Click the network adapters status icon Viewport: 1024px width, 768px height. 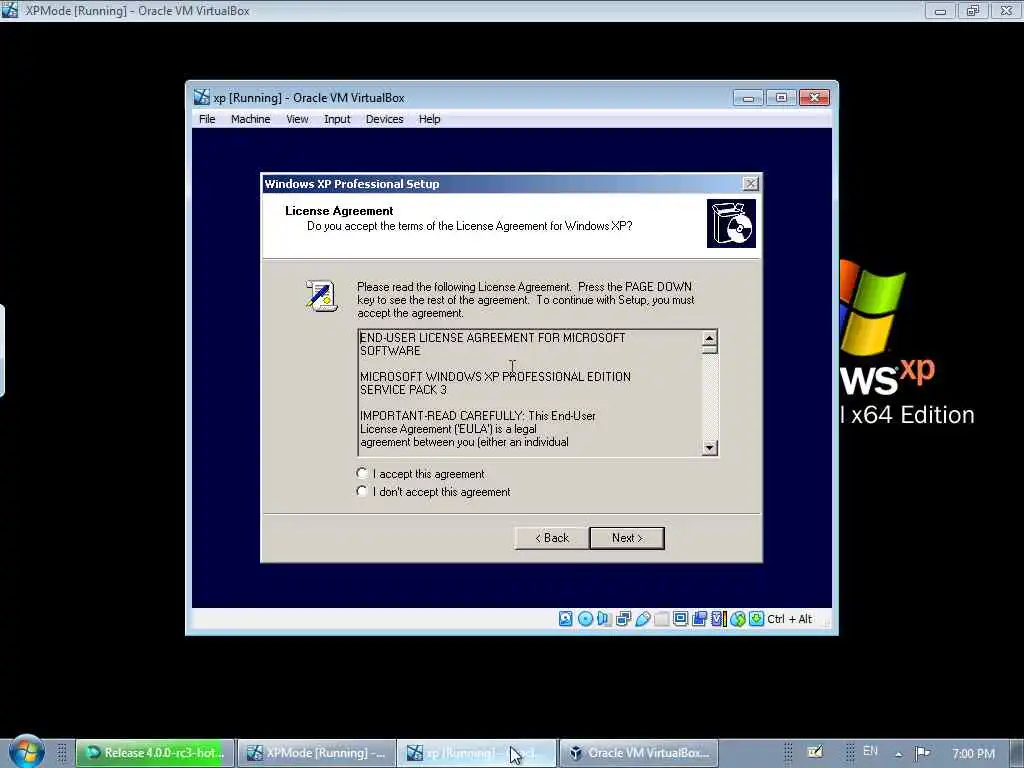[623, 618]
